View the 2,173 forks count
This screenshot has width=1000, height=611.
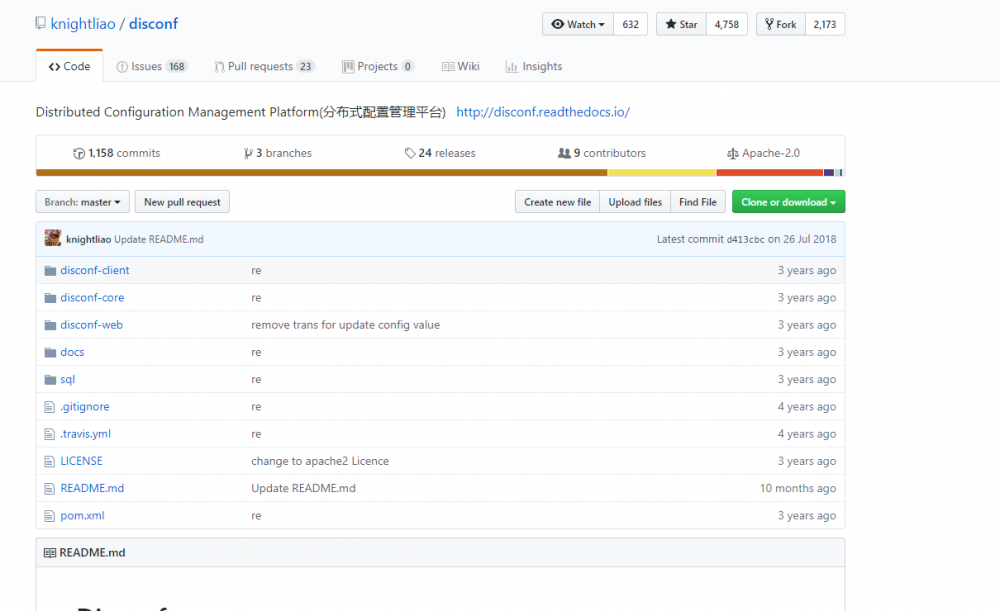pos(825,24)
